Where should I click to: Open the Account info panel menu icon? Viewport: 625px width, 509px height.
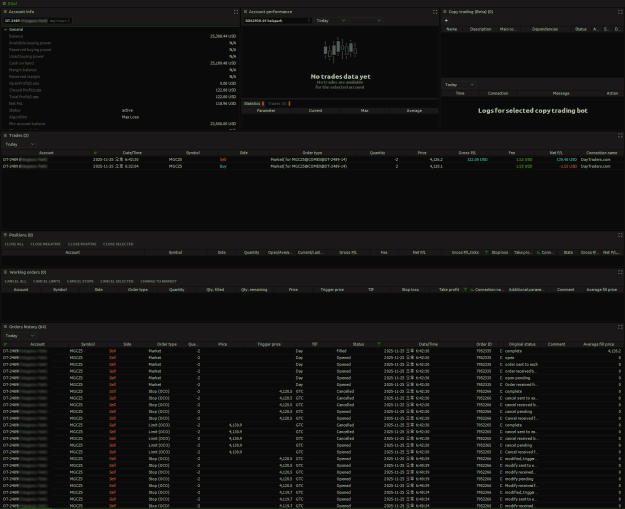[x=5, y=12]
